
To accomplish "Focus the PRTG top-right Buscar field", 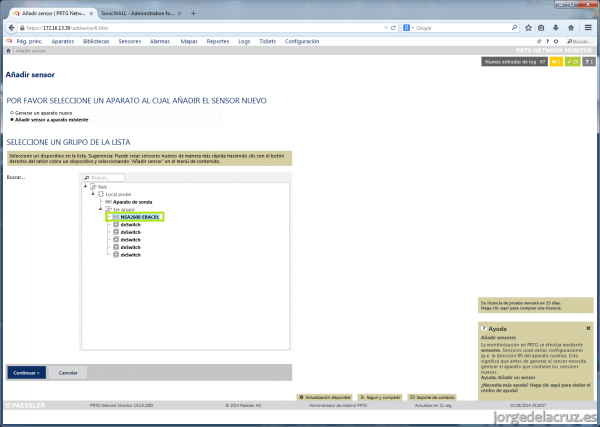I will [x=580, y=41].
